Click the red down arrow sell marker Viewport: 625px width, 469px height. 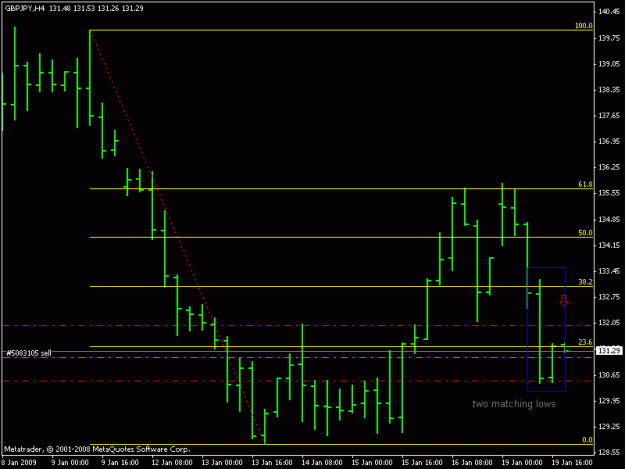pos(564,300)
